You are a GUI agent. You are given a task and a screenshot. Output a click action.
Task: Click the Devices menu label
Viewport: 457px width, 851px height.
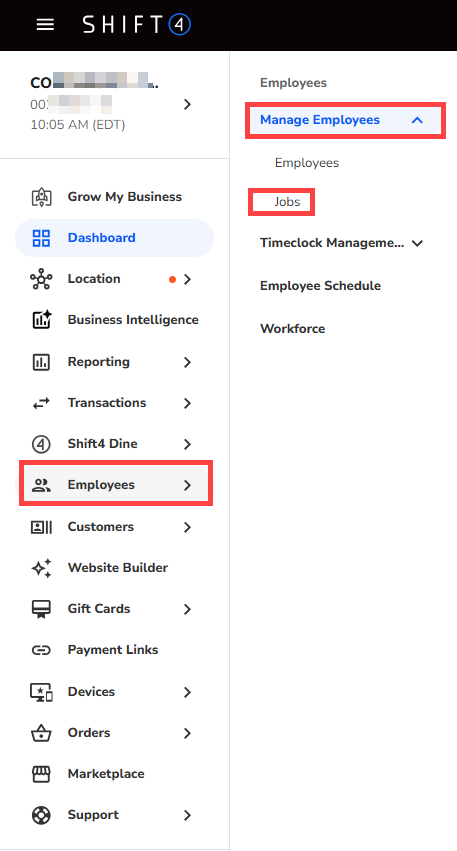tap(91, 691)
